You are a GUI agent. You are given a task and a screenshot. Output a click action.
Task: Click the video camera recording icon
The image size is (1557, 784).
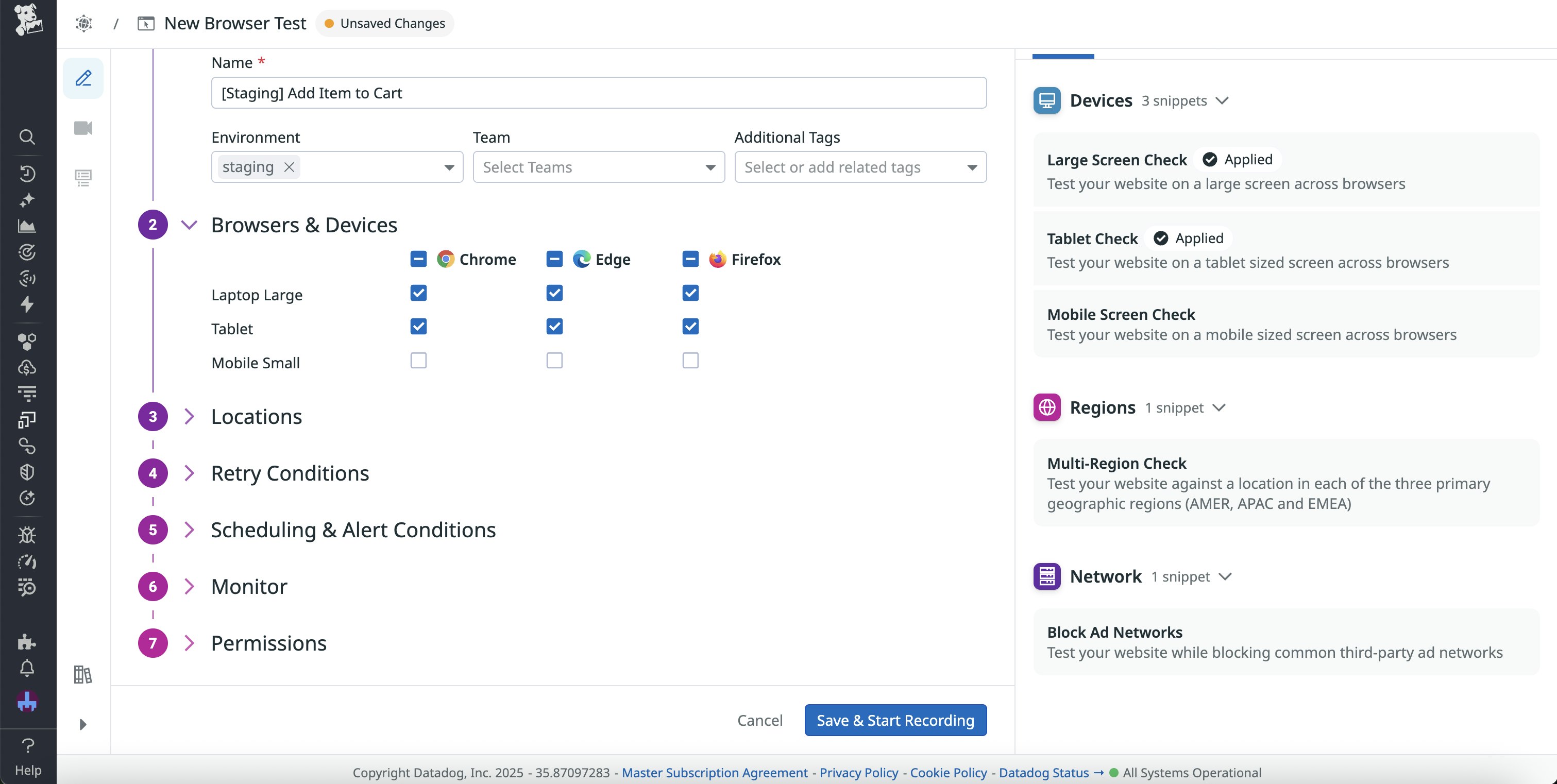coord(83,128)
